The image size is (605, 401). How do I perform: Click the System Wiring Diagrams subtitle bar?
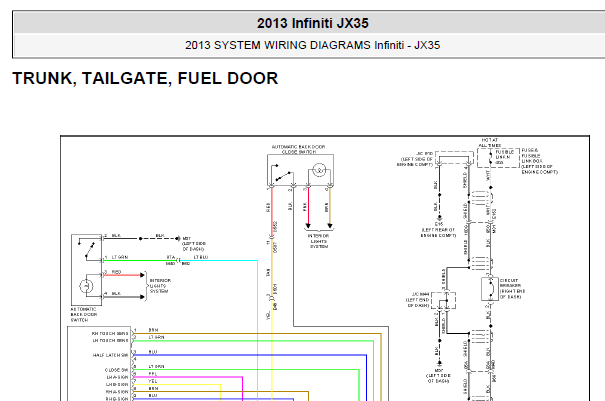pyautogui.click(x=302, y=45)
